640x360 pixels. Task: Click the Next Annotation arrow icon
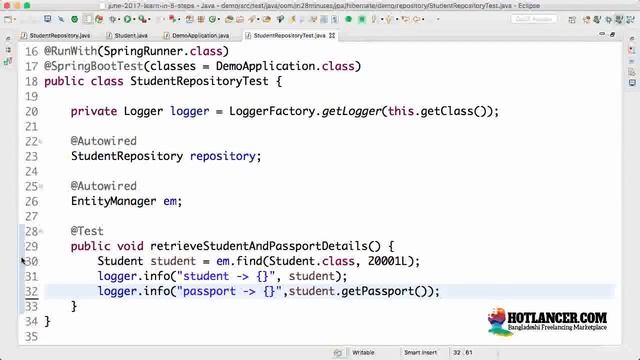click(373, 19)
